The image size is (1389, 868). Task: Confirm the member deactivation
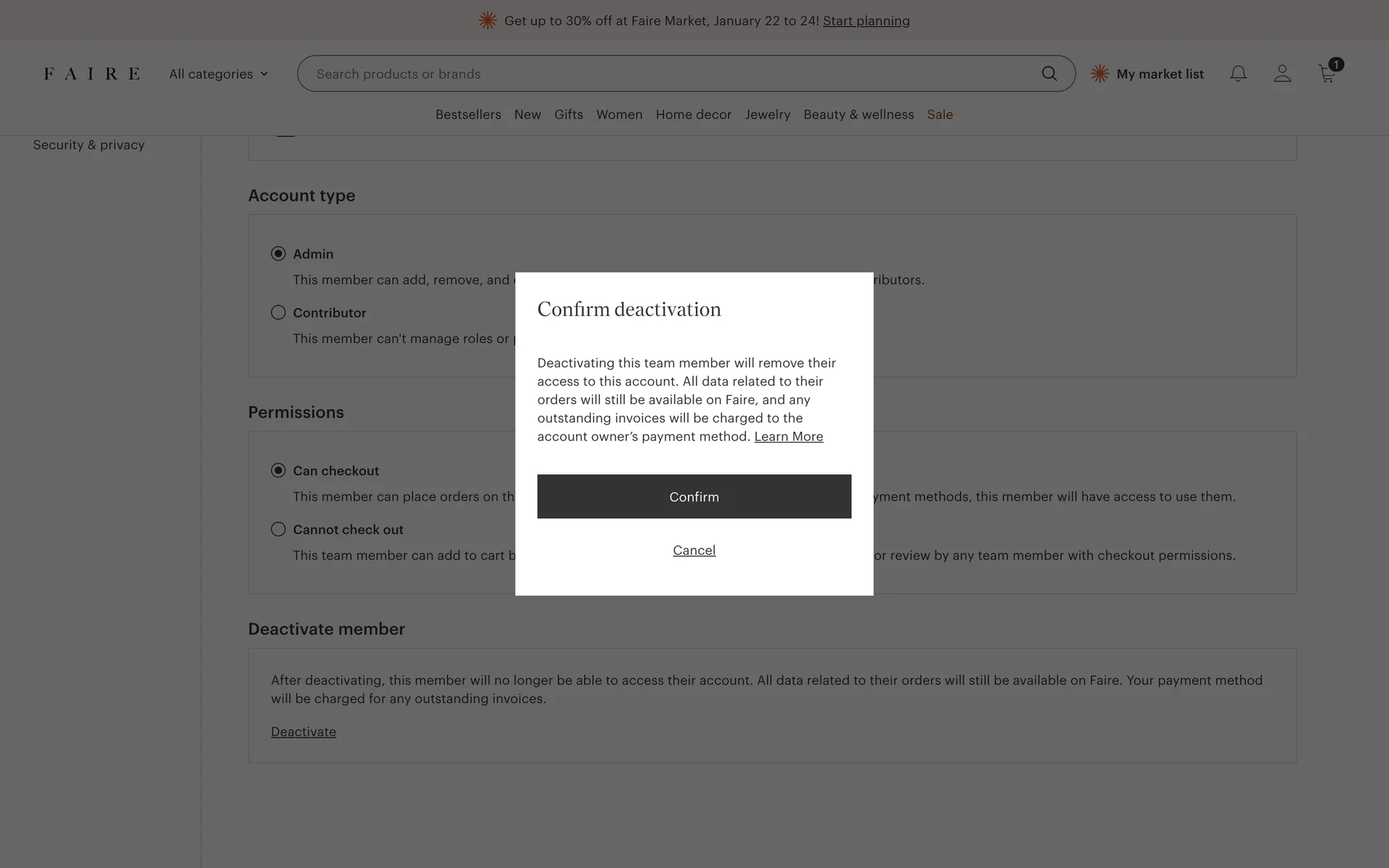pyautogui.click(x=694, y=497)
